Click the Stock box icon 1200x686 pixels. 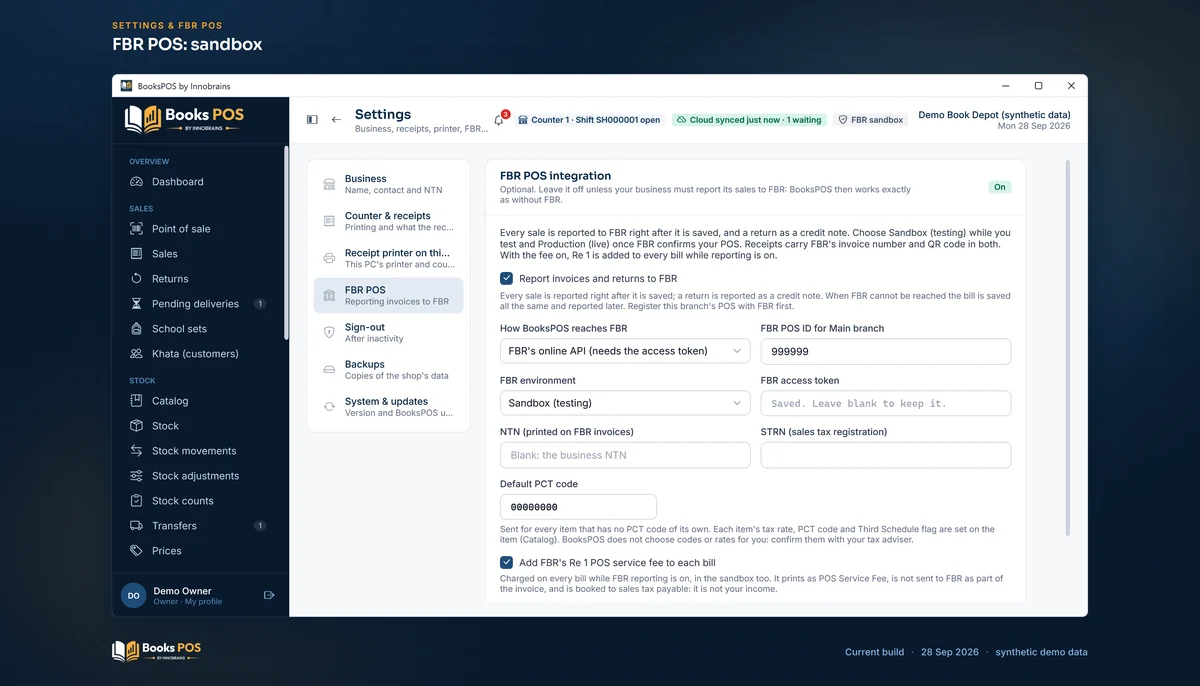pos(137,426)
